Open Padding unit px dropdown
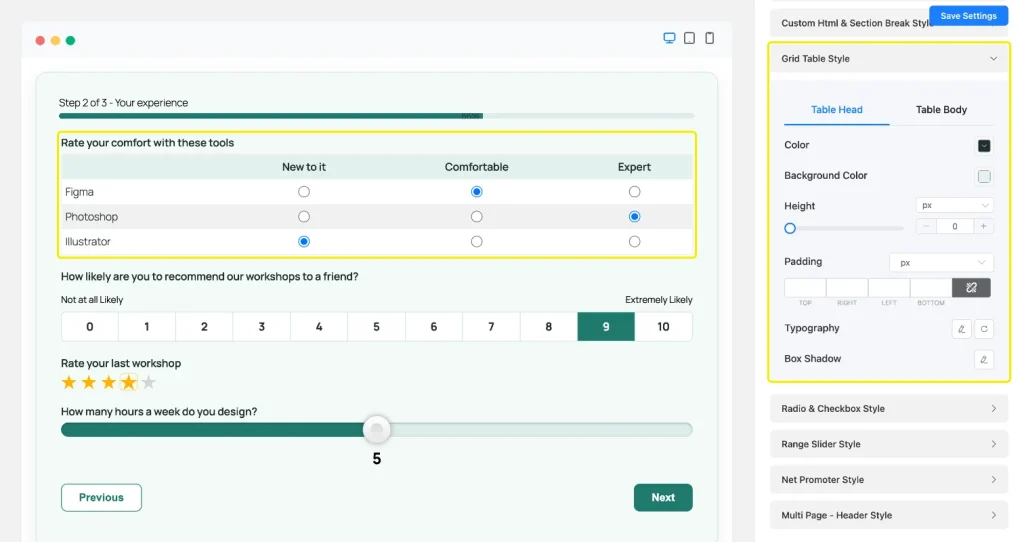Image resolution: width=1024 pixels, height=542 pixels. (941, 263)
